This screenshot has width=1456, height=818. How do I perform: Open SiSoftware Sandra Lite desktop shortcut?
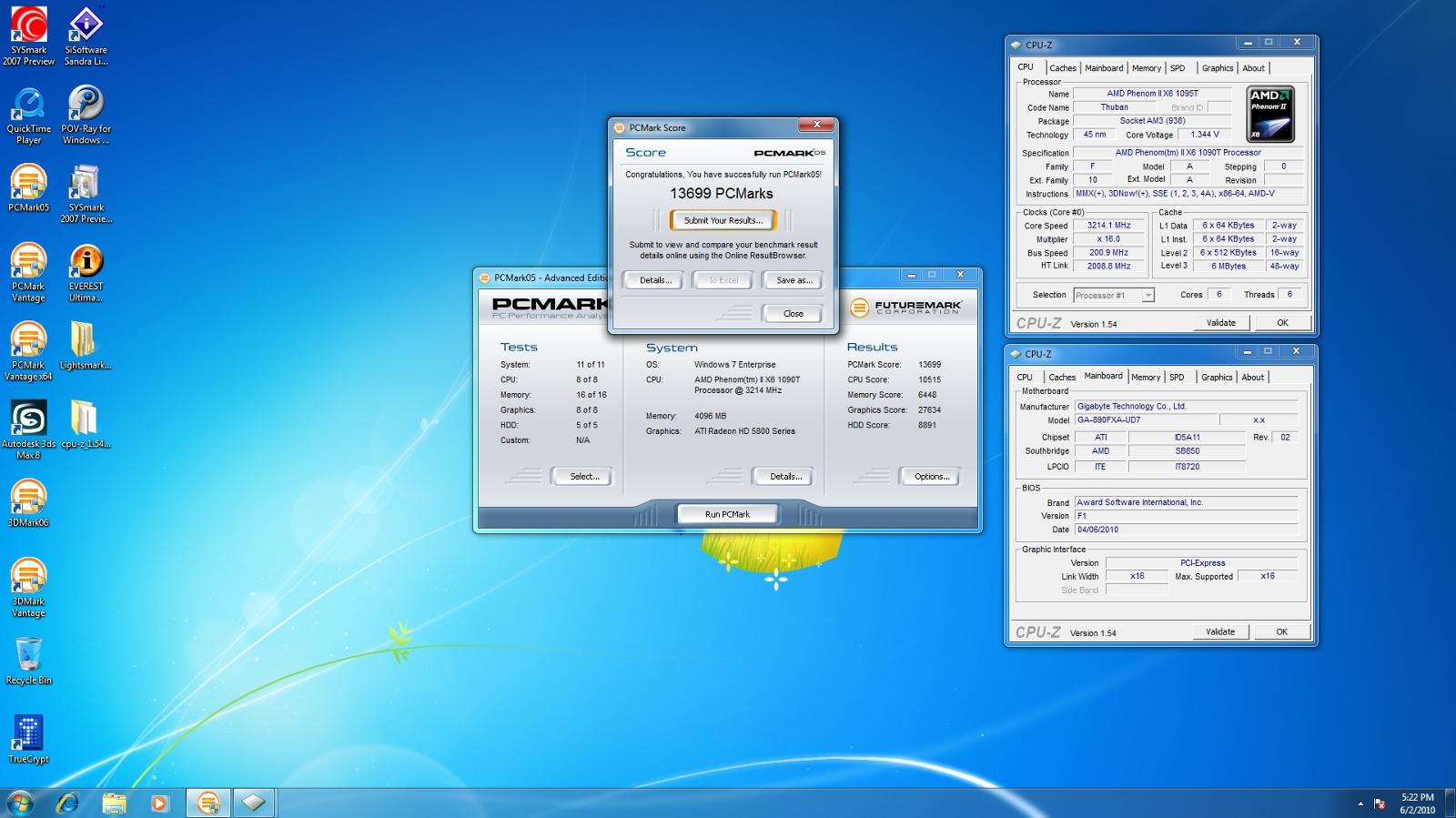click(86, 36)
